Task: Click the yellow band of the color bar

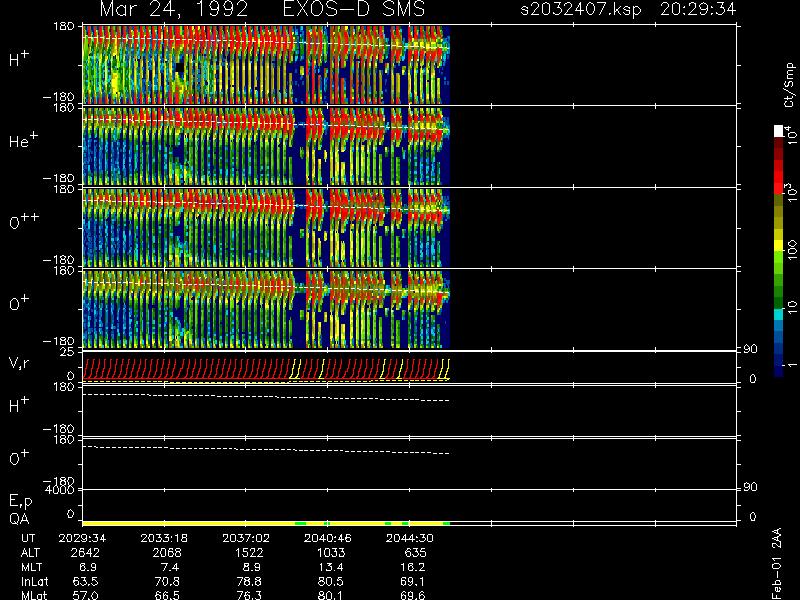Action: [x=778, y=247]
